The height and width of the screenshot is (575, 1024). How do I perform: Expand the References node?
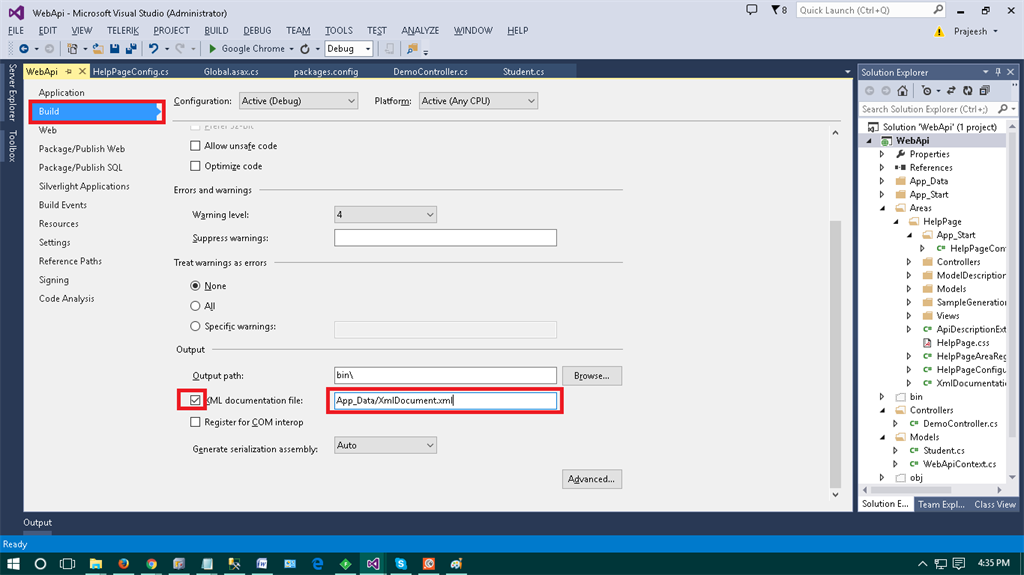tap(882, 167)
